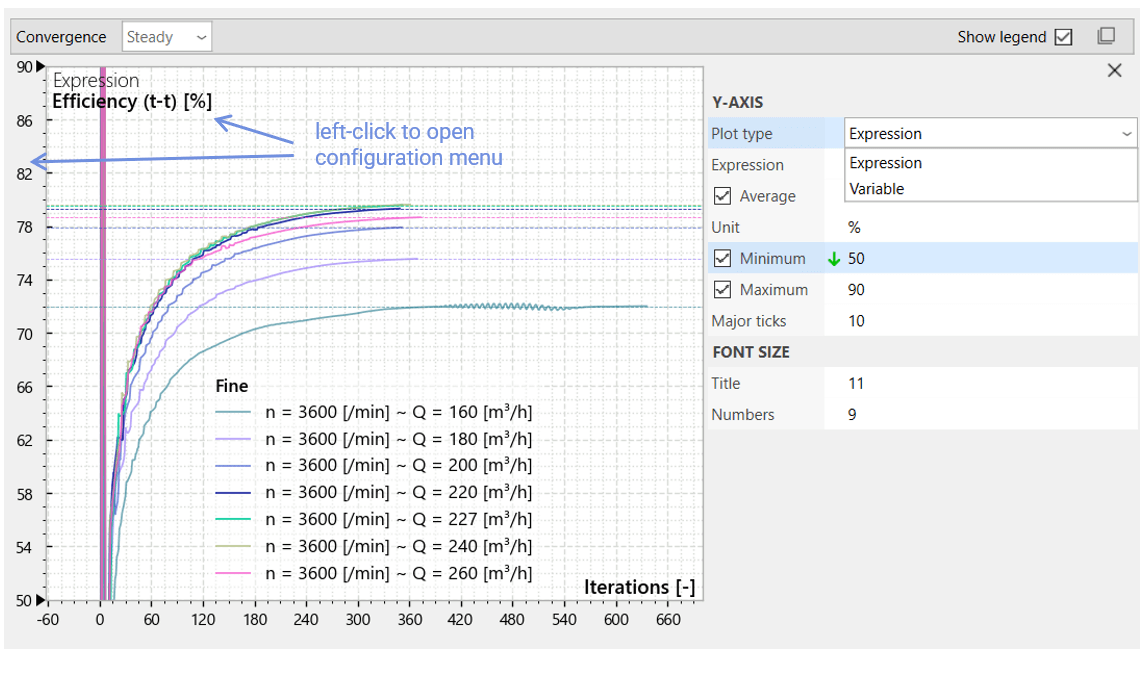Image resolution: width=1143 pixels, height=686 pixels.
Task: Click the bottom y-axis limit marker at 50
Action: coord(41,600)
